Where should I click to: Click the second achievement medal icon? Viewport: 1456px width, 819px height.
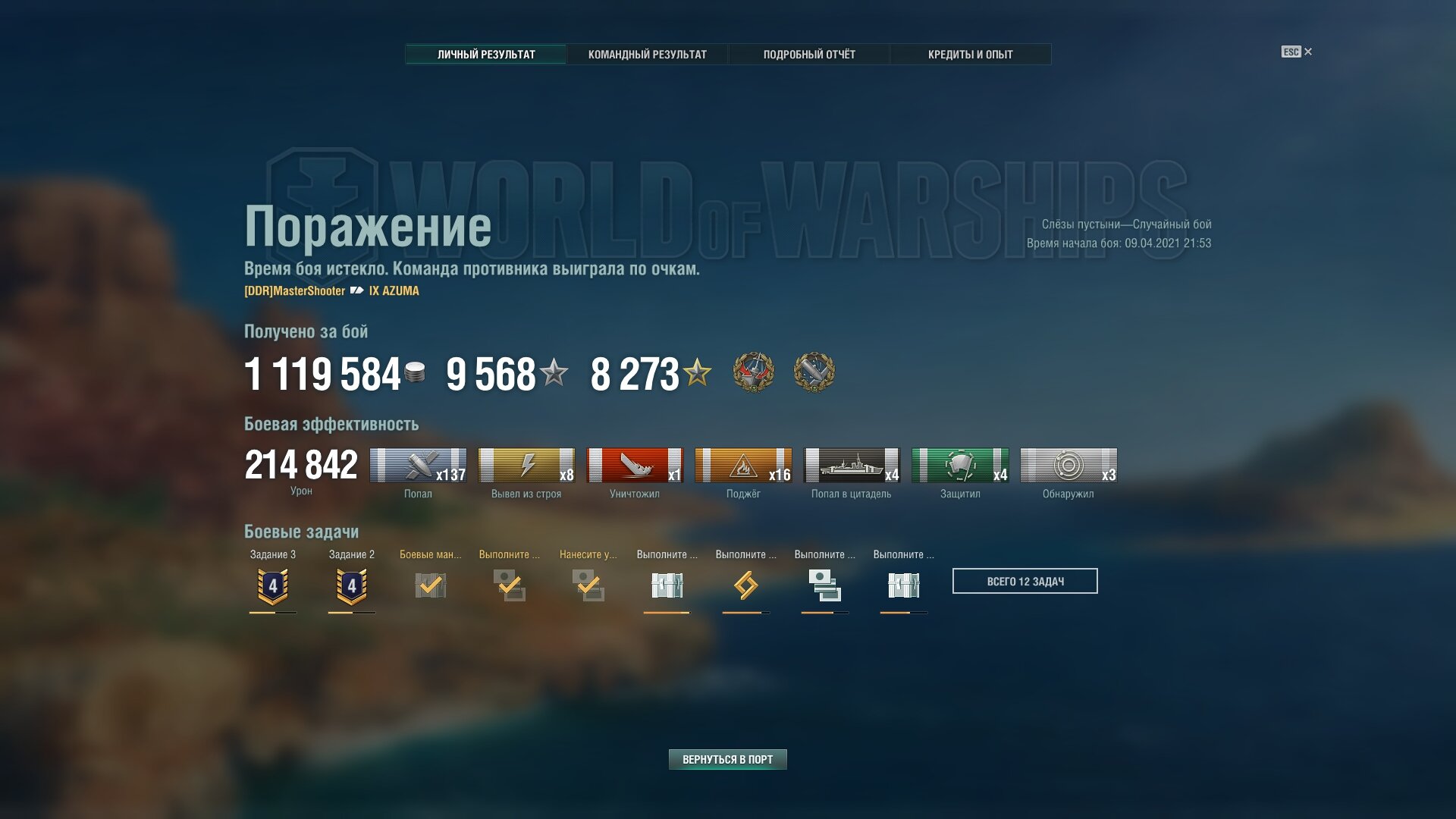814,372
